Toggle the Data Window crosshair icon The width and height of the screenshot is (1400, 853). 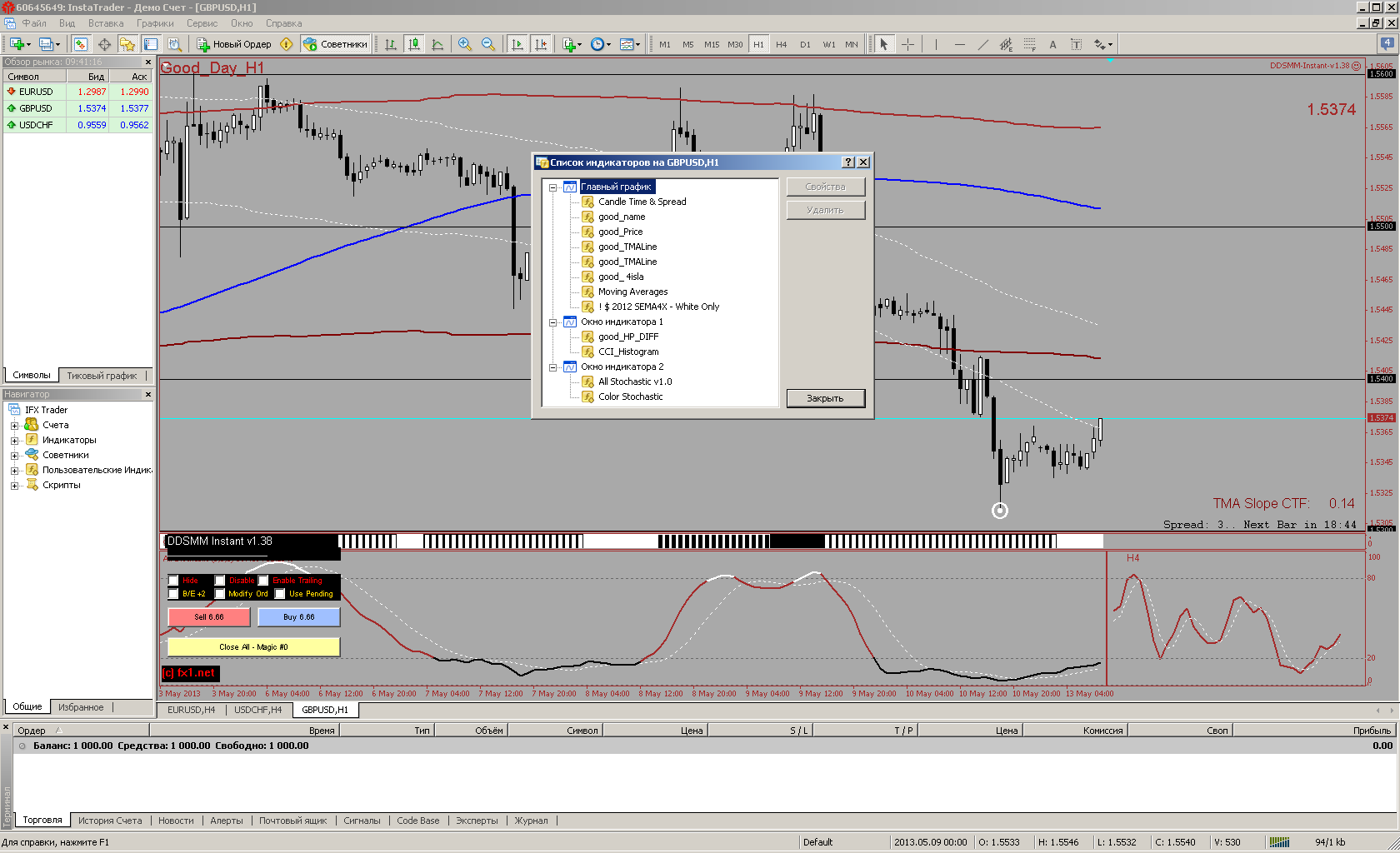[x=104, y=44]
